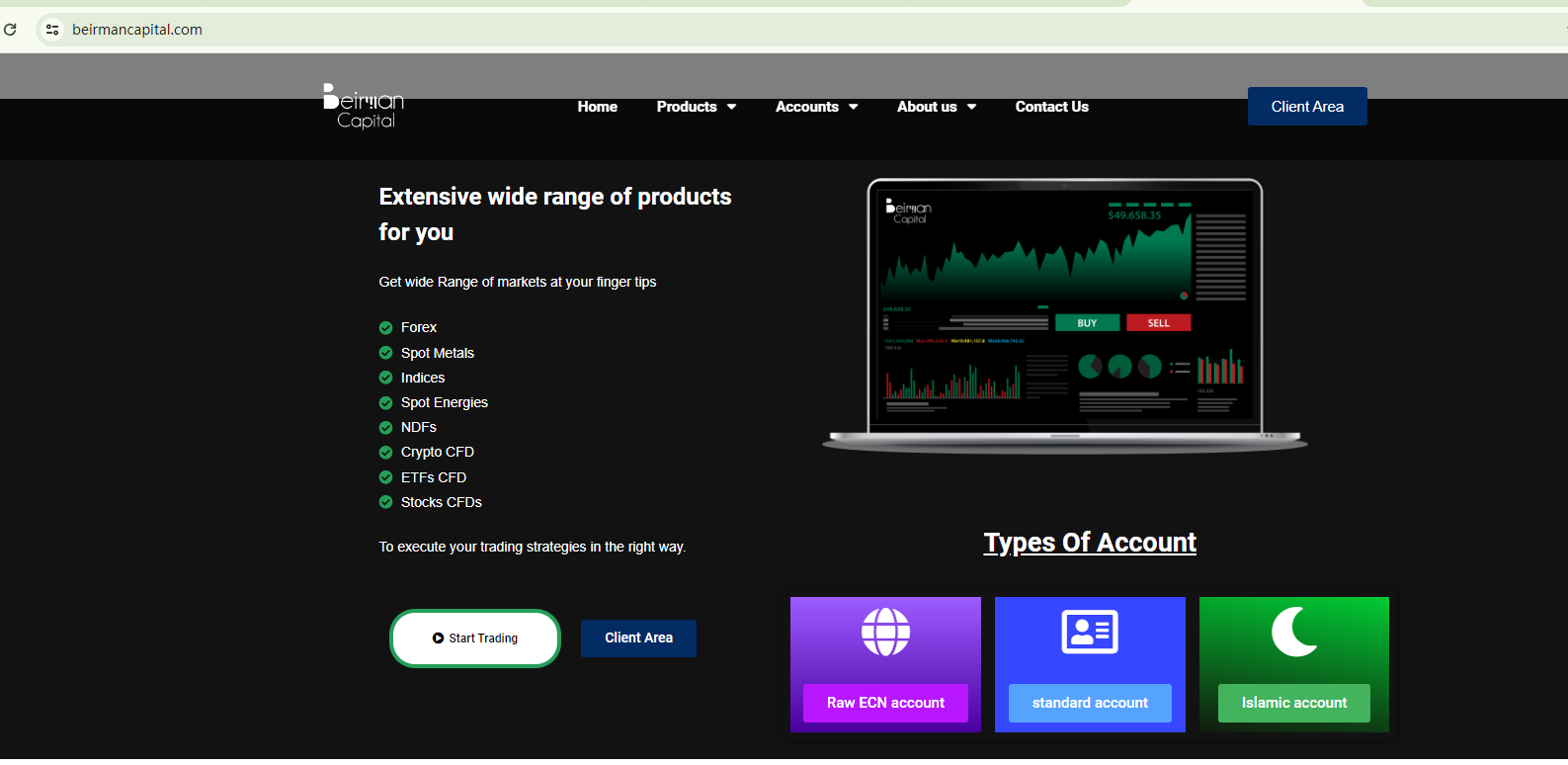Click the Start Trading button
1568x765 pixels.
coord(475,638)
